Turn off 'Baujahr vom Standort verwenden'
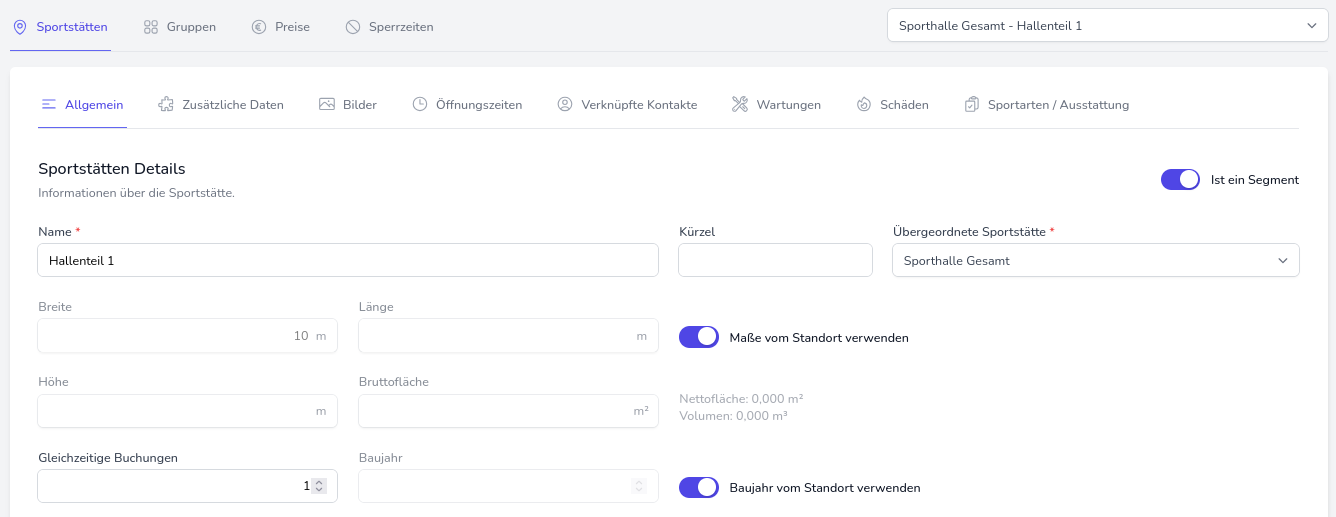This screenshot has height=517, width=1336. coord(698,488)
